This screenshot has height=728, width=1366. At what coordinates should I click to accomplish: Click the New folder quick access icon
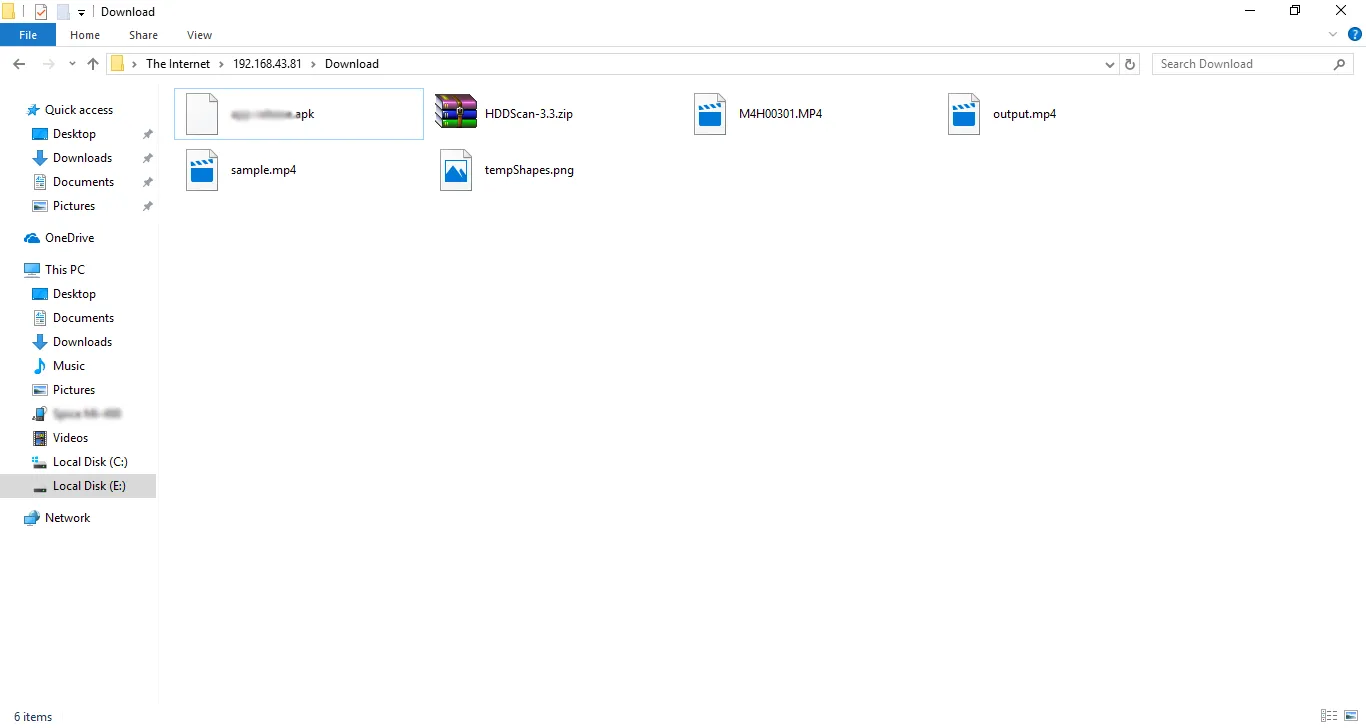63,12
